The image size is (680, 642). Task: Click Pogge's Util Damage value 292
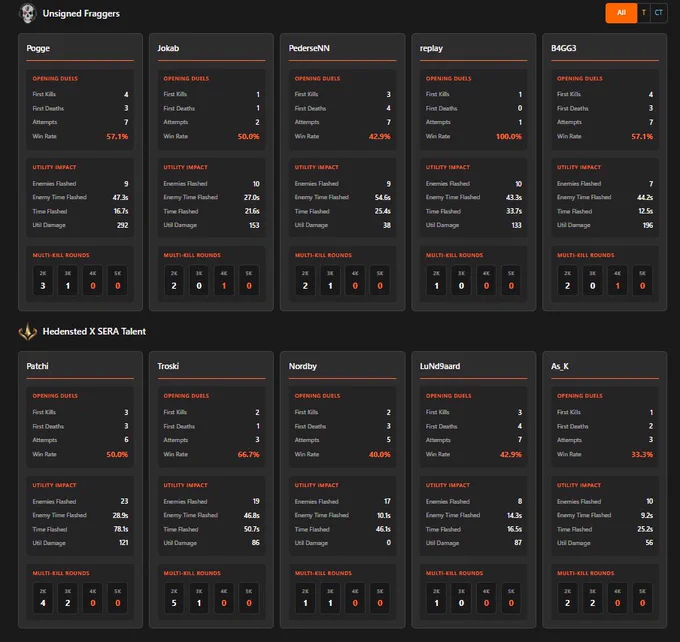click(122, 225)
